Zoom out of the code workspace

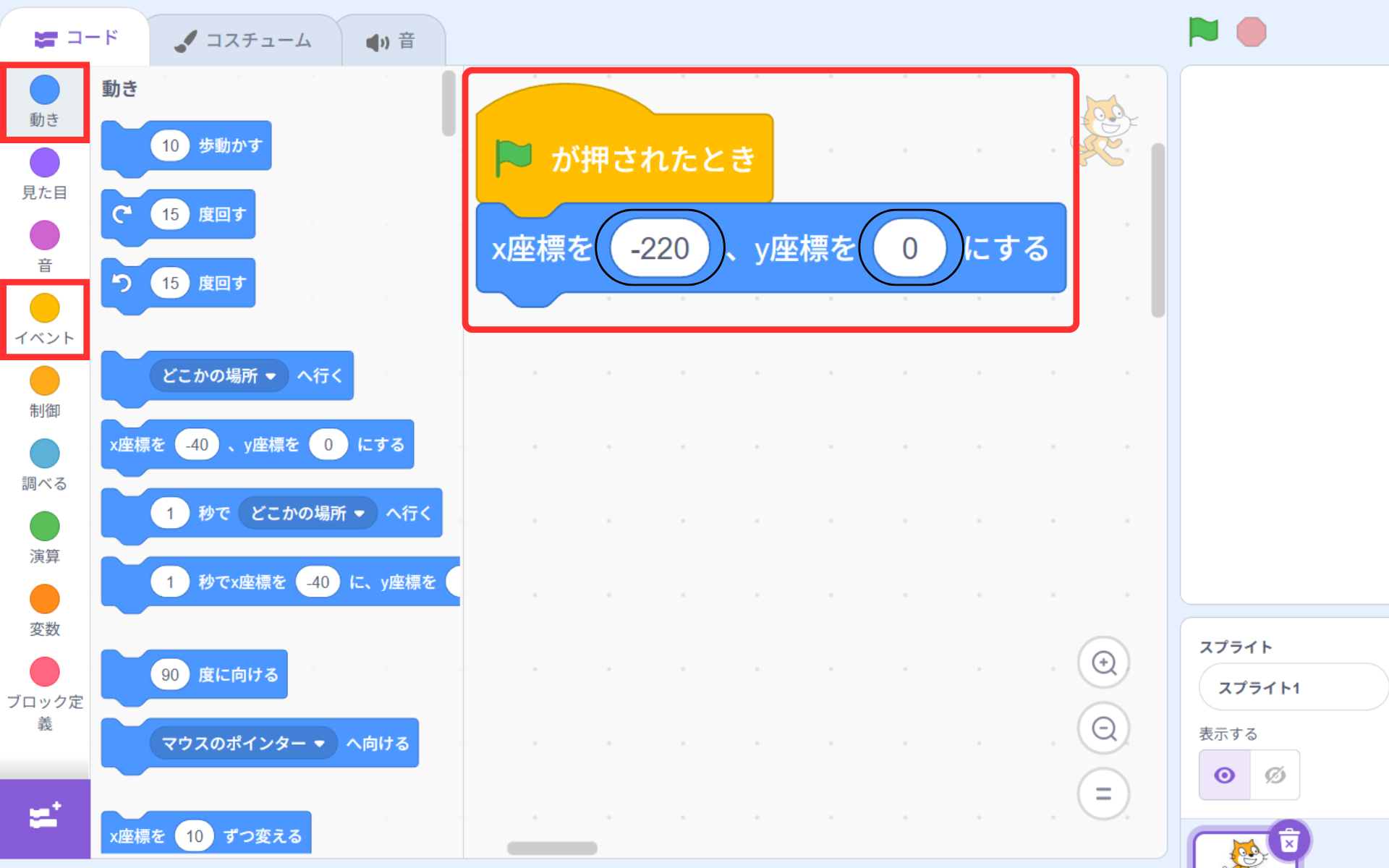[x=1103, y=728]
